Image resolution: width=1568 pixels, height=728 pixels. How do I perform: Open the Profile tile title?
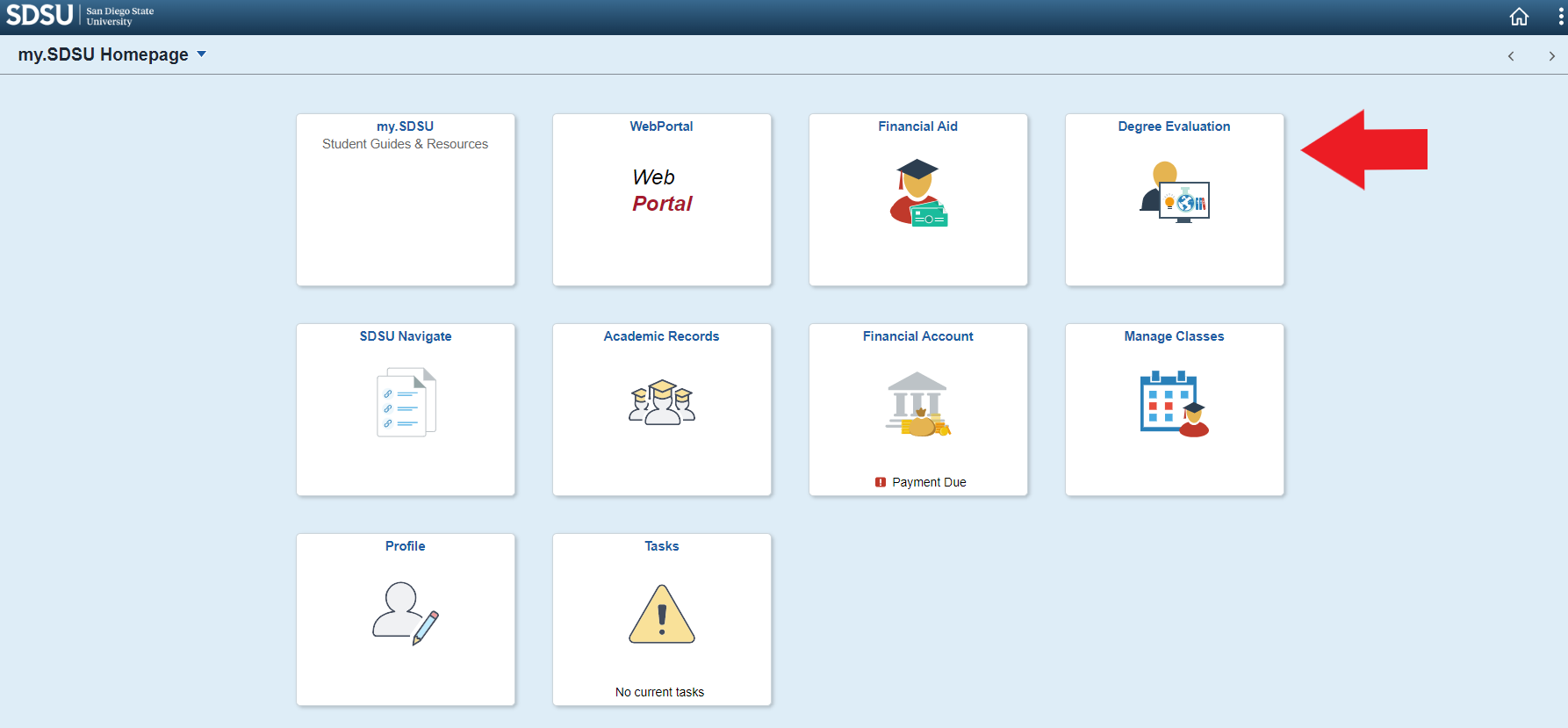pyautogui.click(x=406, y=546)
